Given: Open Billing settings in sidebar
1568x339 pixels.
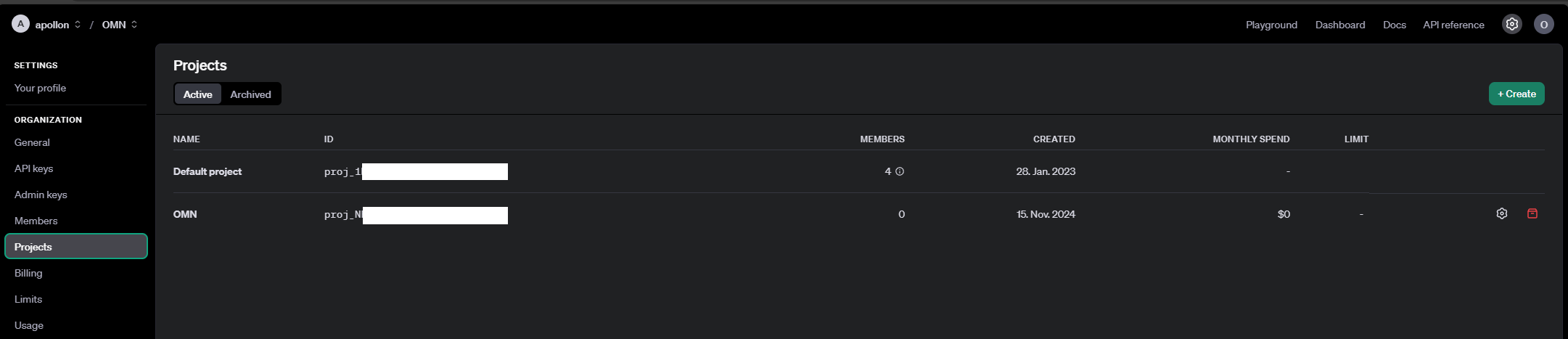Looking at the screenshot, I should (28, 273).
